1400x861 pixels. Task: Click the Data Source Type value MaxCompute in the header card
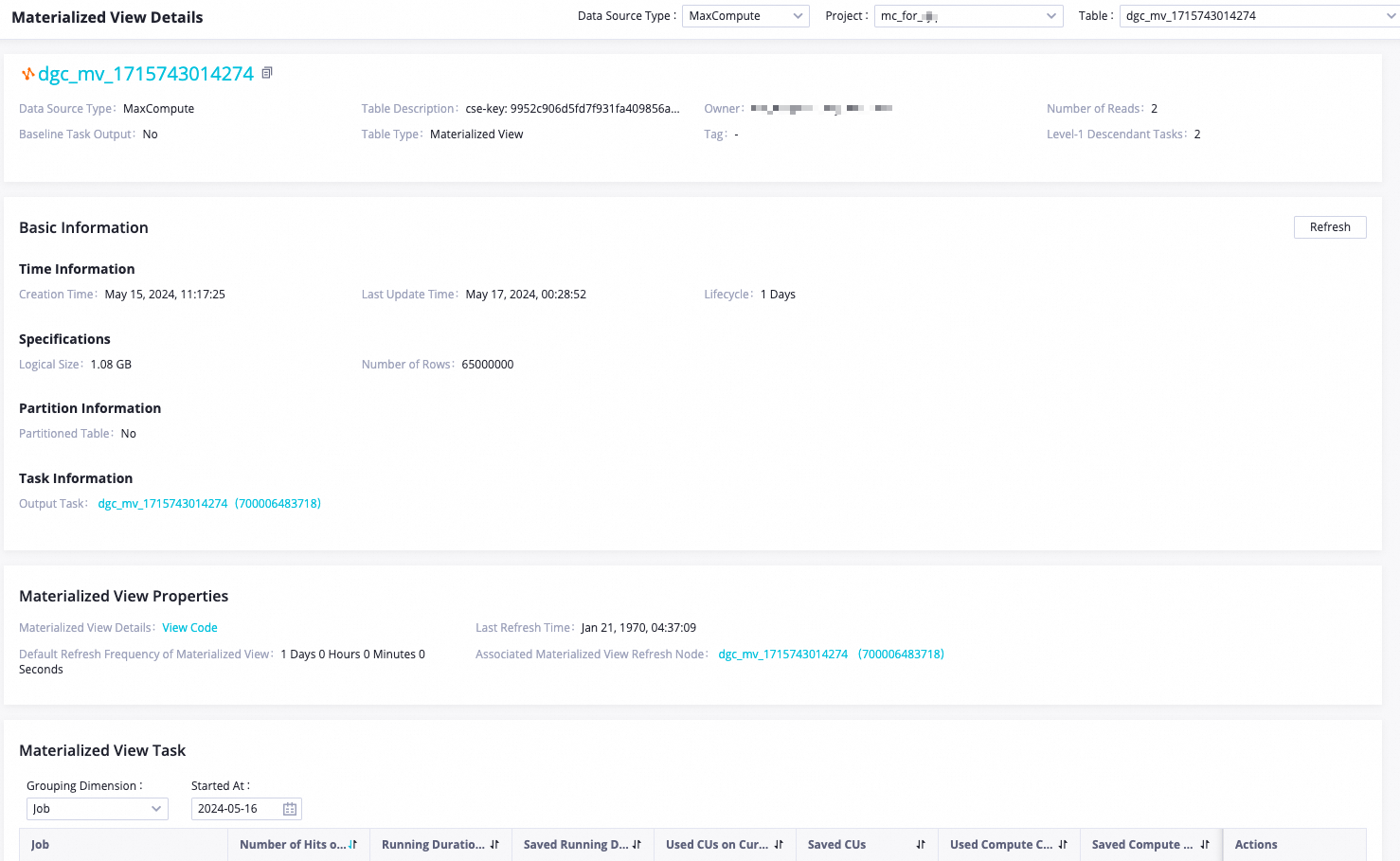pyautogui.click(x=158, y=109)
